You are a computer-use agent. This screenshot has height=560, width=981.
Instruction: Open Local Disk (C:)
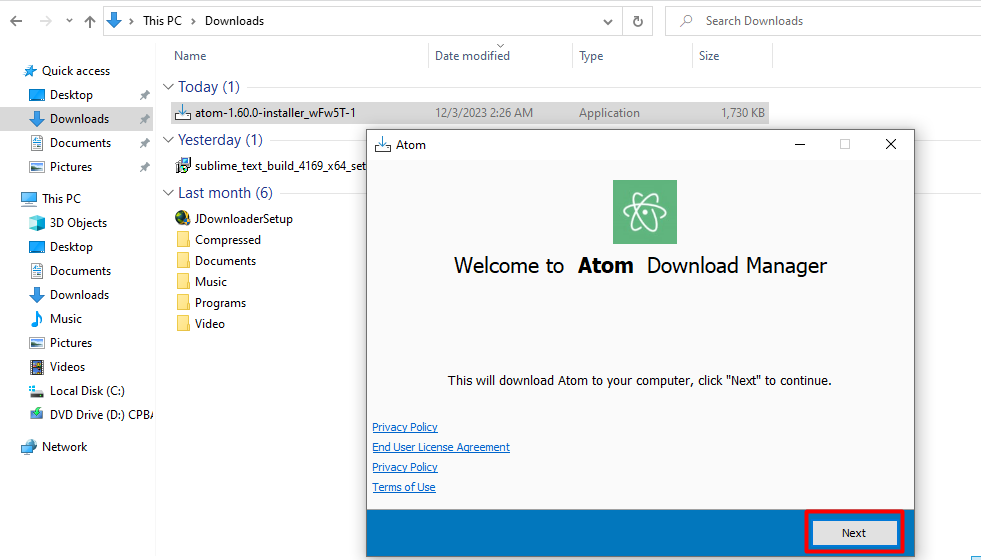pyautogui.click(x=87, y=390)
